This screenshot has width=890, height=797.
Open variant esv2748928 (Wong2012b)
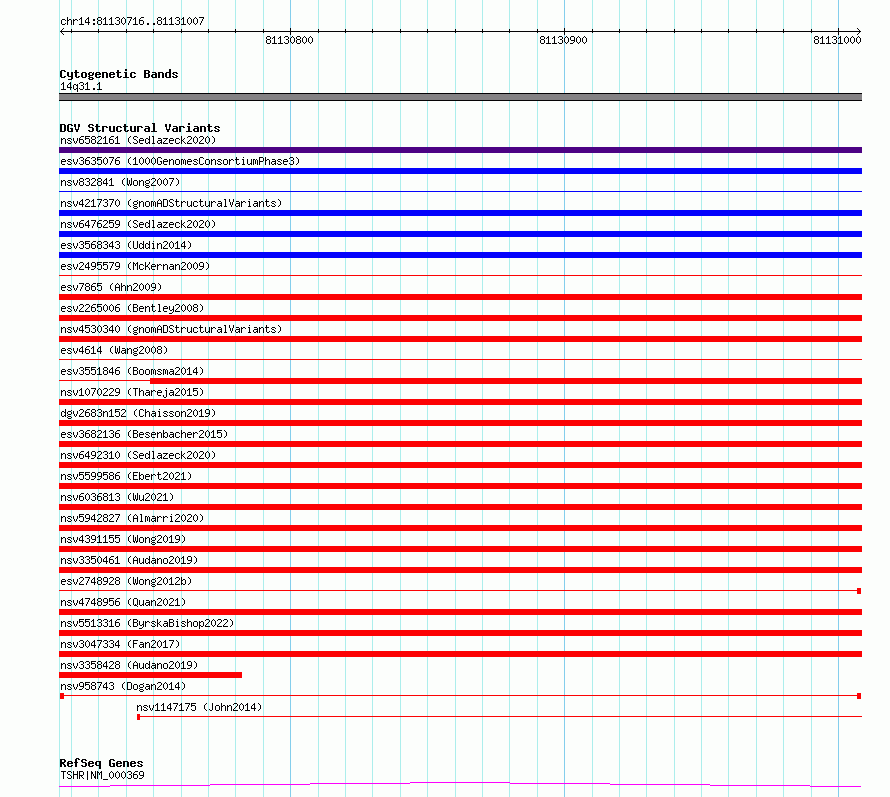tap(126, 581)
